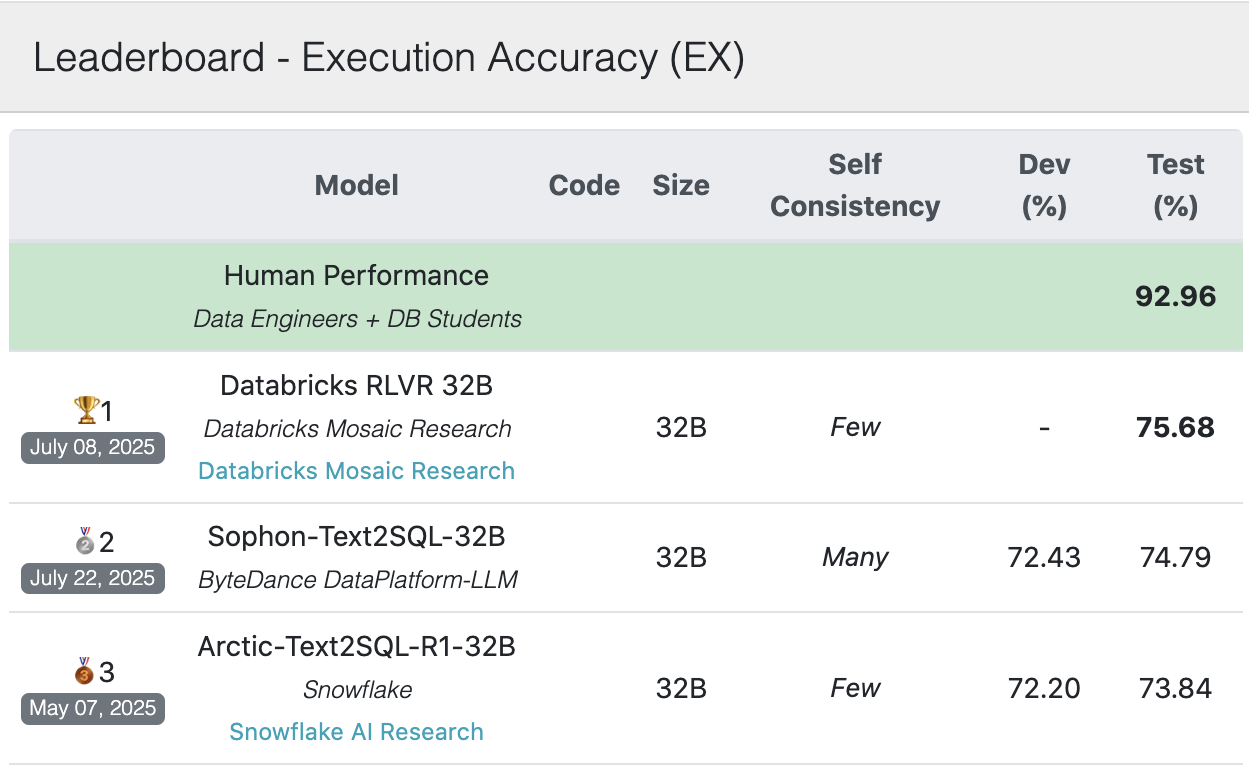The width and height of the screenshot is (1249, 767).
Task: Click the Size column header
Action: [x=681, y=185]
